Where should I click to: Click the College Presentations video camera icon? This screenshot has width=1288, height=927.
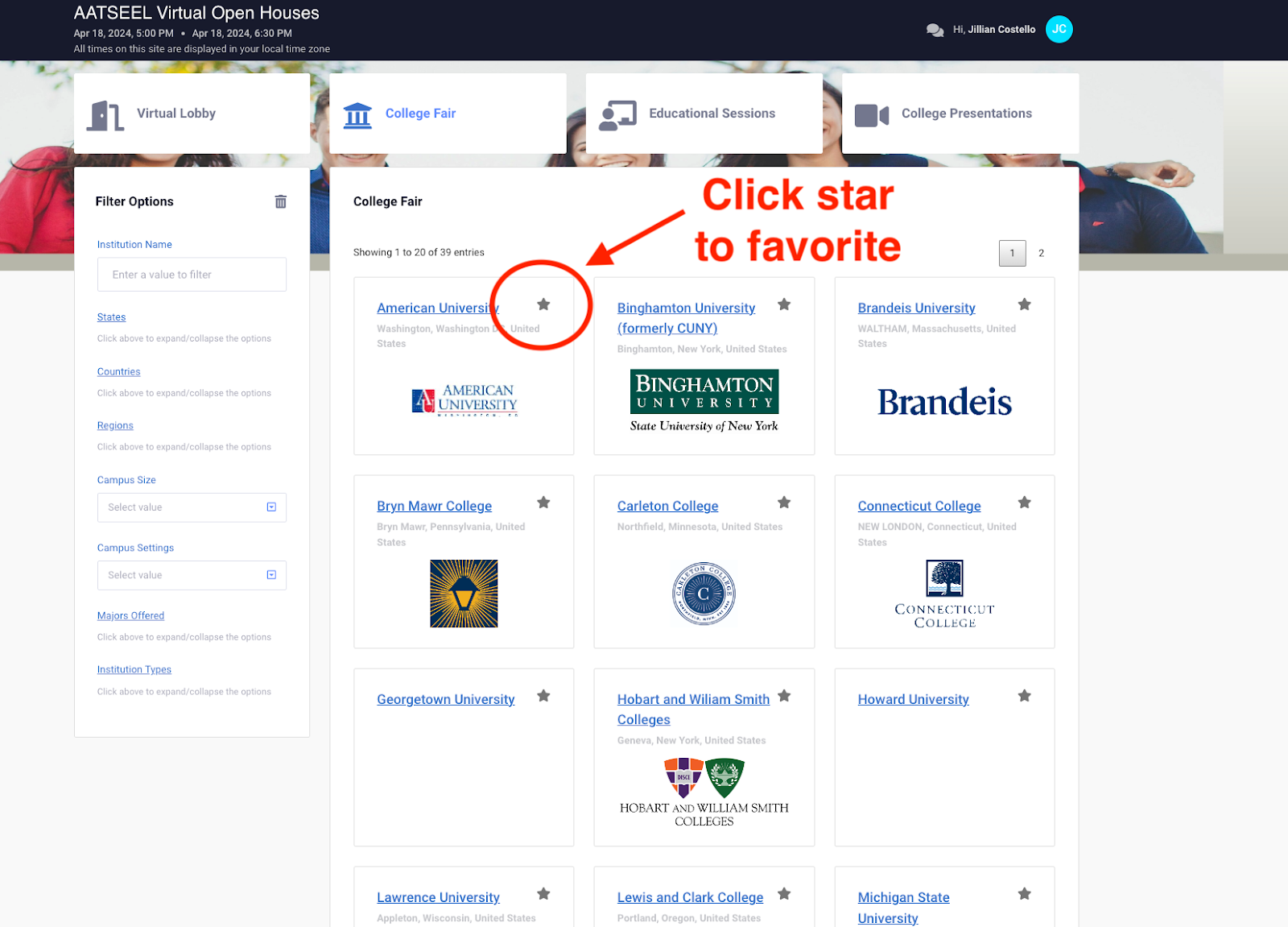pyautogui.click(x=872, y=115)
